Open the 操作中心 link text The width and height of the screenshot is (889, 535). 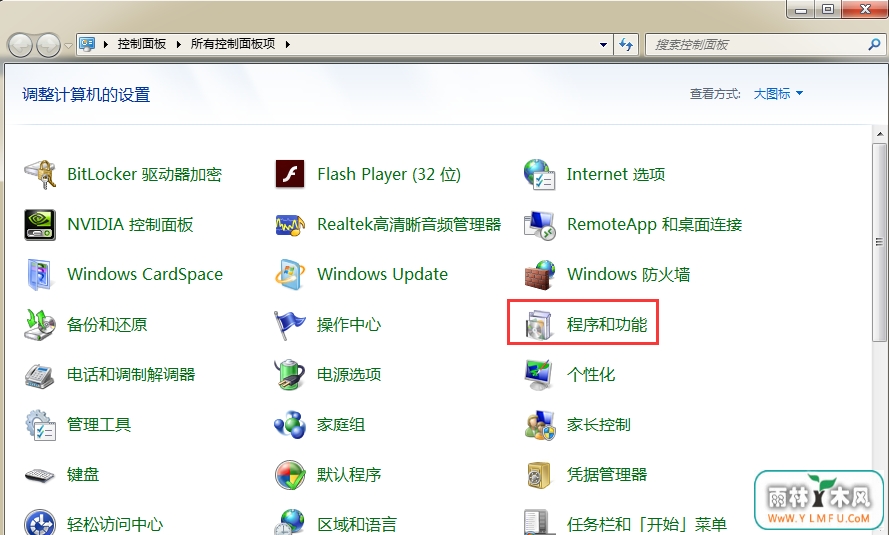[349, 325]
